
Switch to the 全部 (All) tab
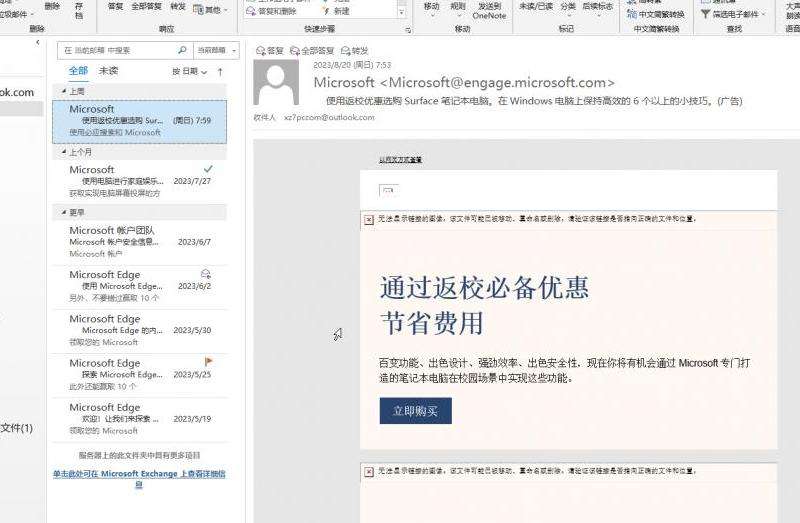click(79, 71)
